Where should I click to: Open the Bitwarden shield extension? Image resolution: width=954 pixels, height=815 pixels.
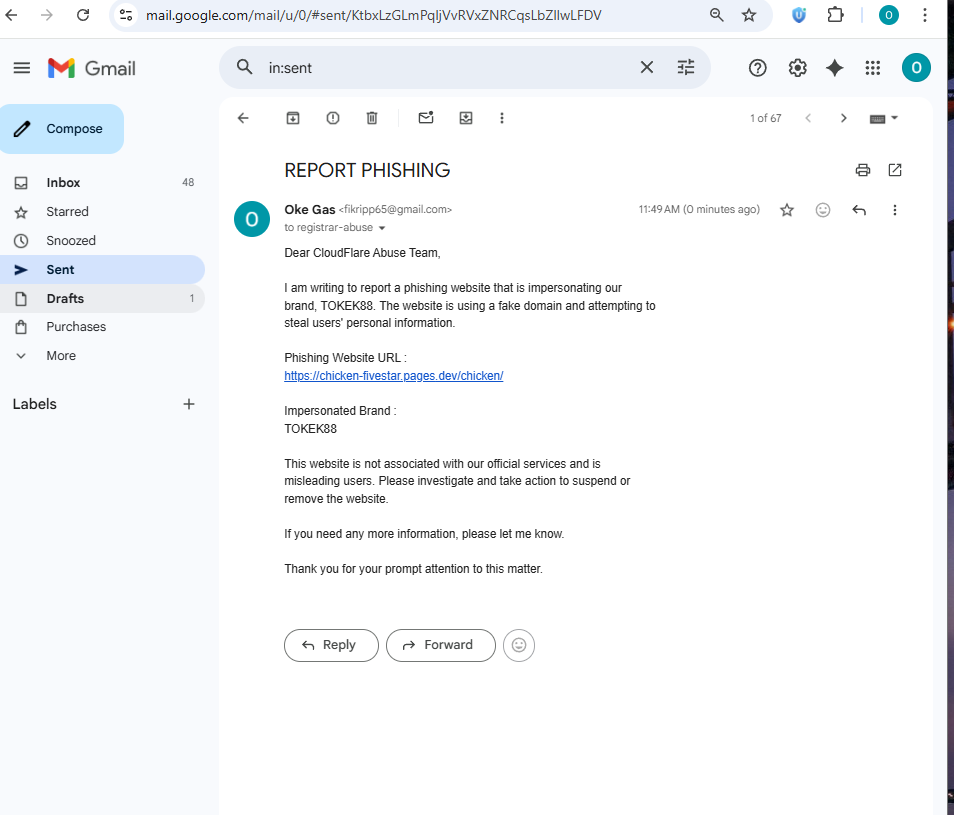click(x=799, y=15)
